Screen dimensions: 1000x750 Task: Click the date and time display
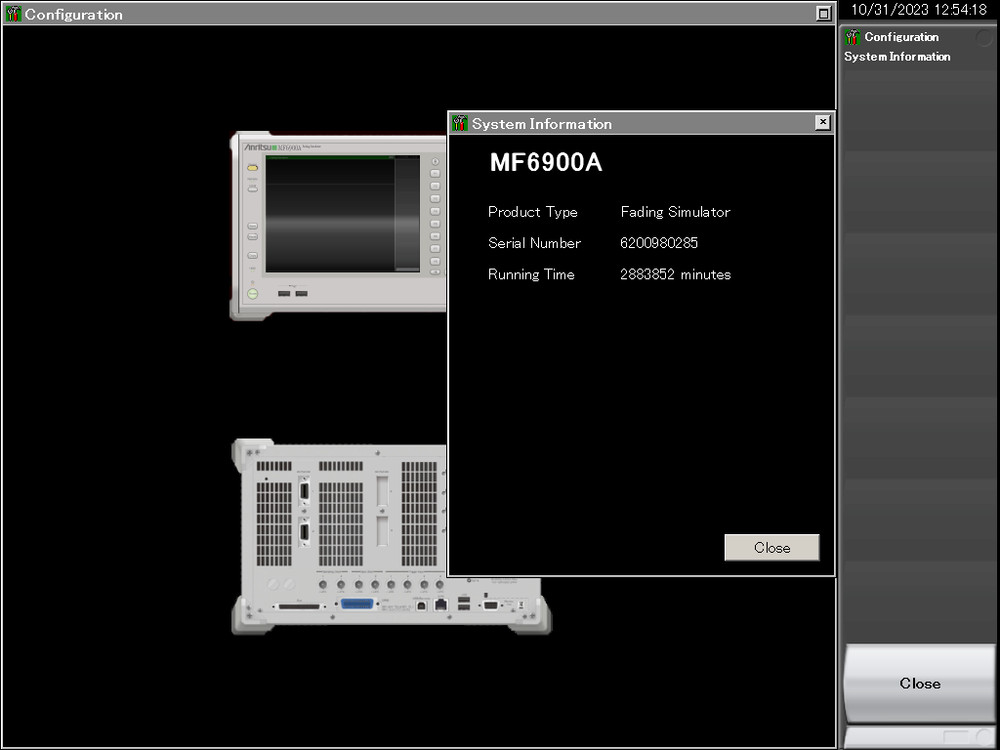point(919,10)
